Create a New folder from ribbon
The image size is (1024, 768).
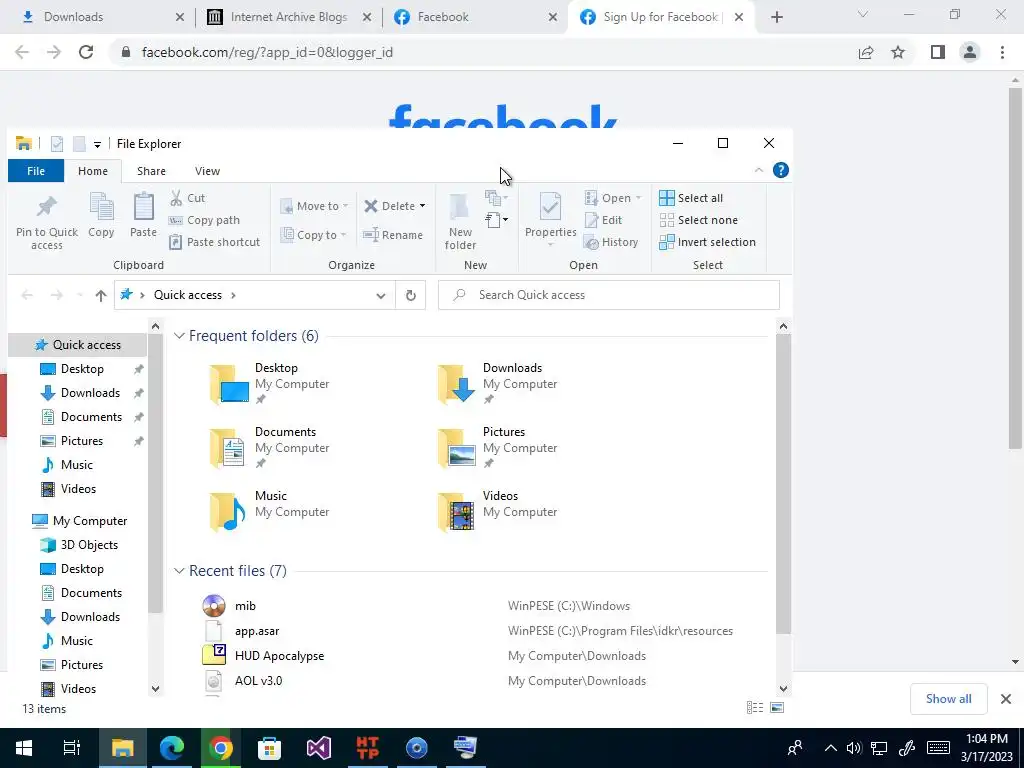(460, 222)
